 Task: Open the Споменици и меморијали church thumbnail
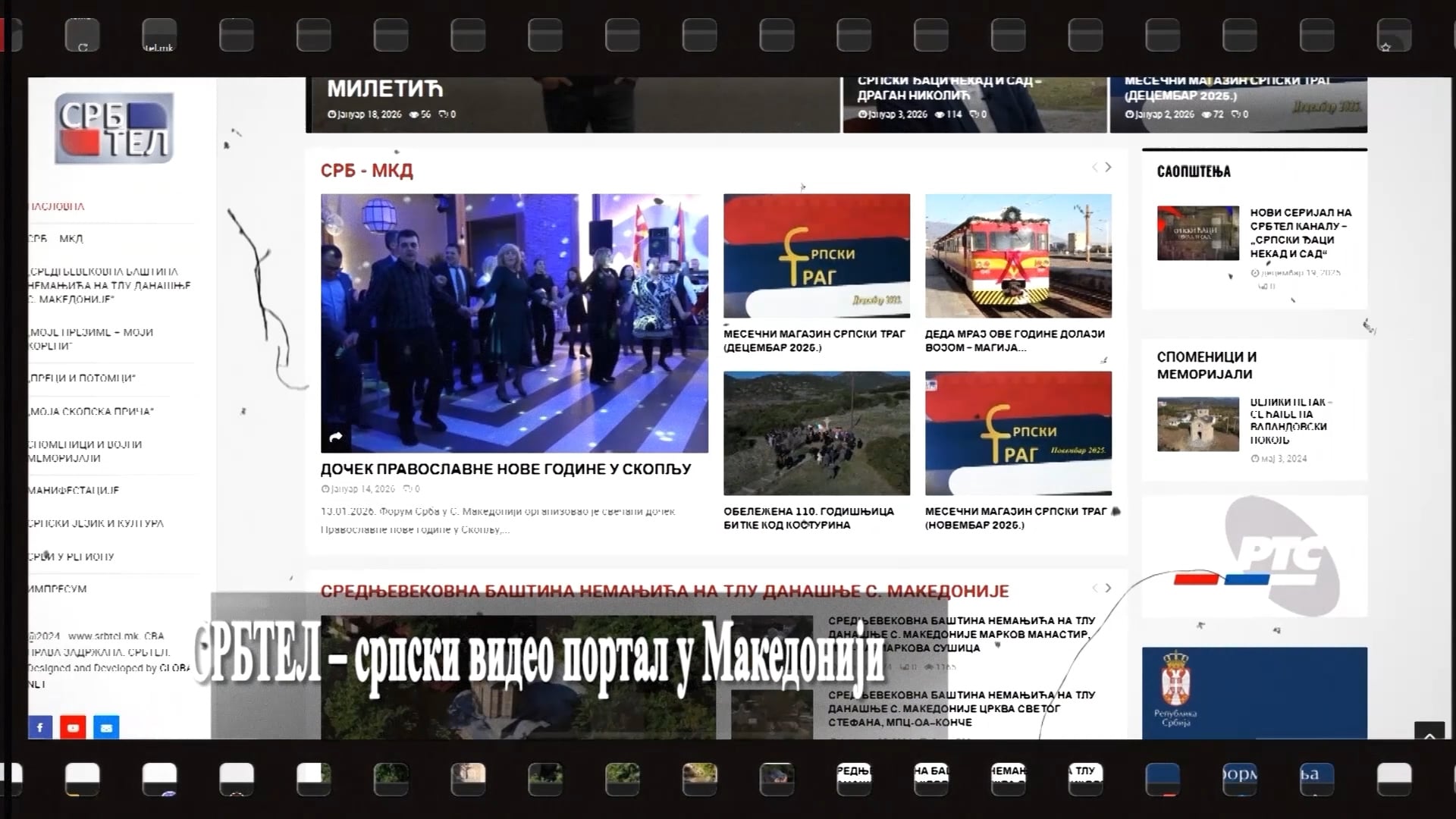click(1198, 425)
